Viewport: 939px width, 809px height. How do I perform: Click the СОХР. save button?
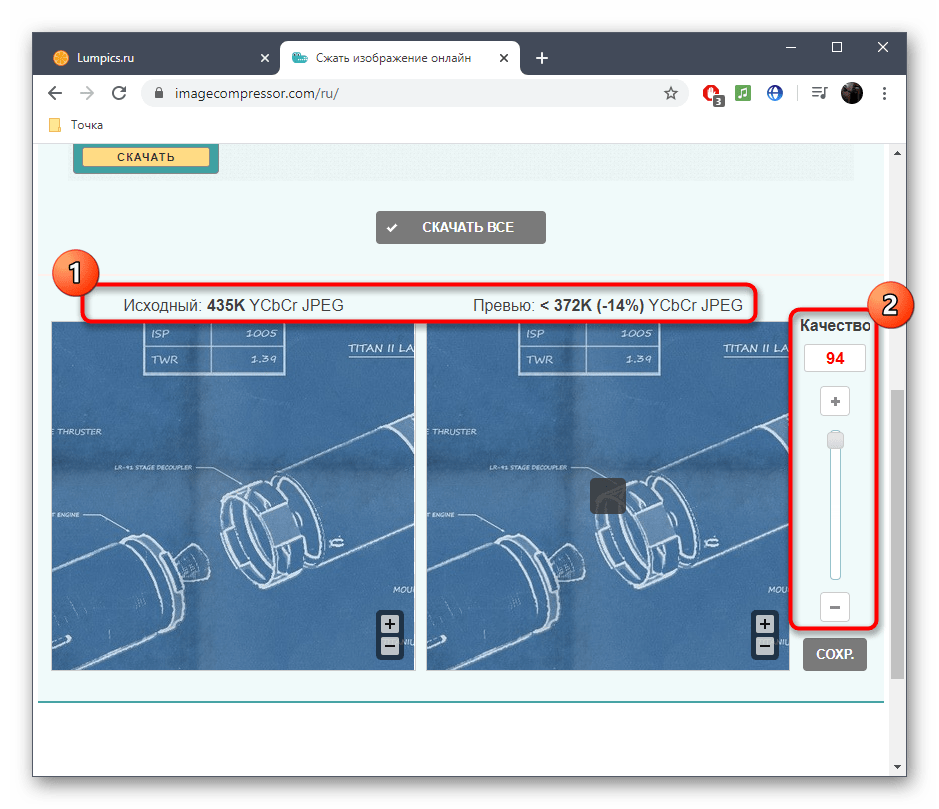click(834, 655)
